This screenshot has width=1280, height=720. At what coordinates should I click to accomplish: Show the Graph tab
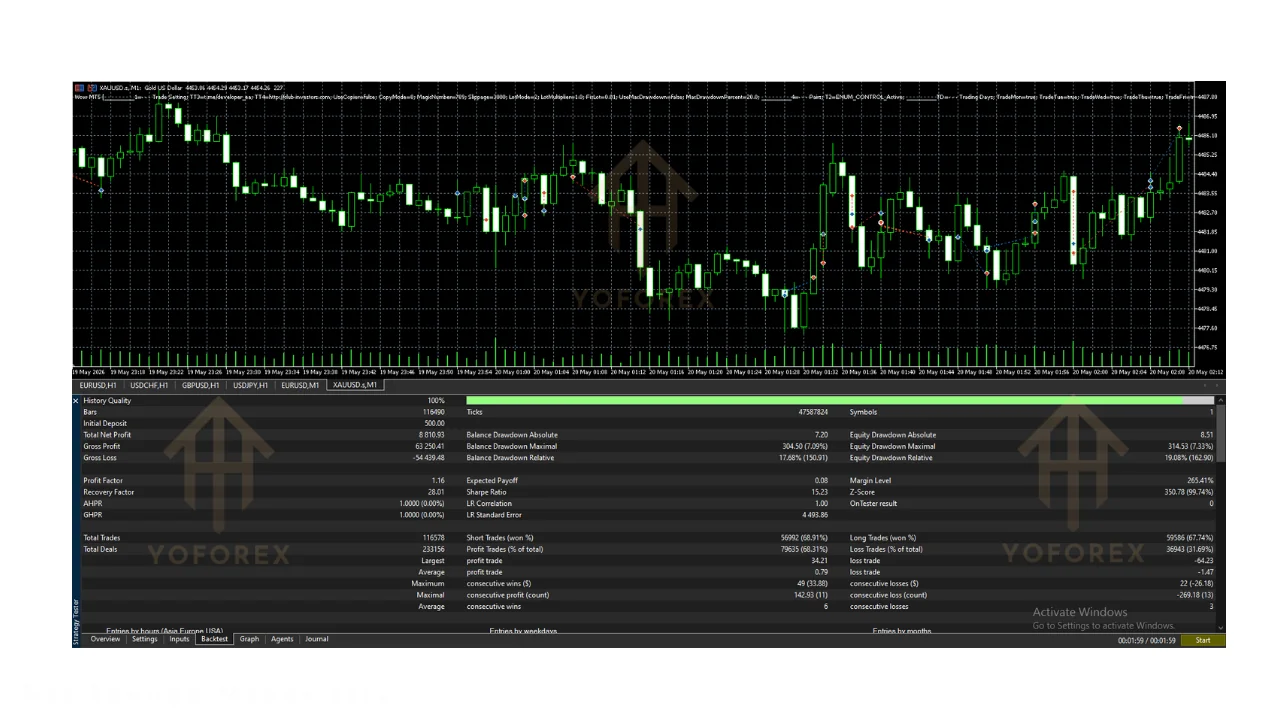coord(249,639)
